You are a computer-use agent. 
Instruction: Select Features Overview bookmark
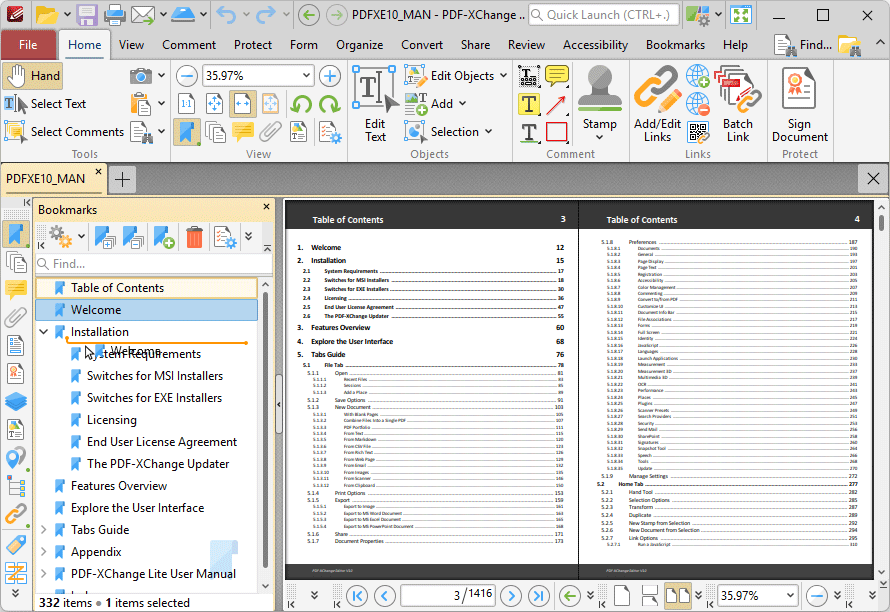119,486
